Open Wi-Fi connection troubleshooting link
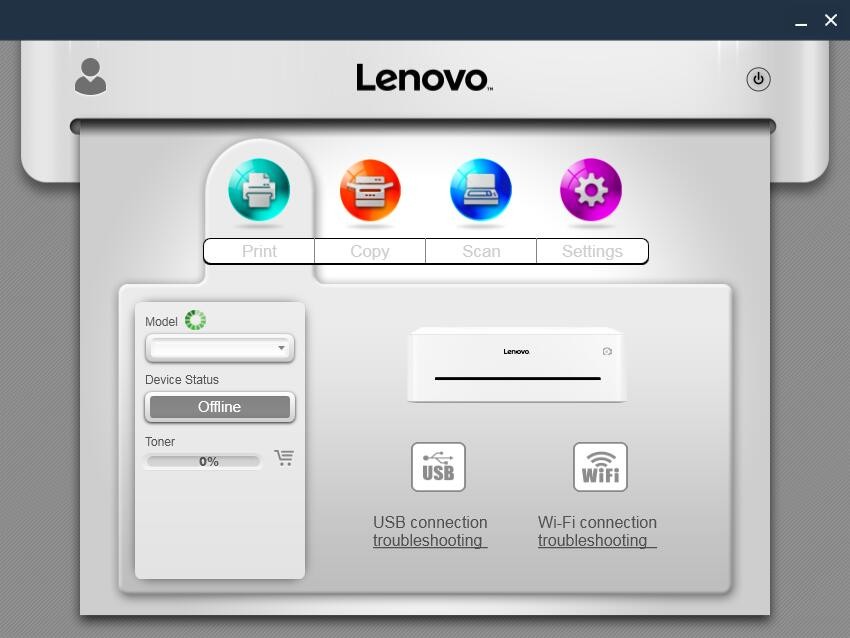Image resolution: width=850 pixels, height=638 pixels. point(597,540)
